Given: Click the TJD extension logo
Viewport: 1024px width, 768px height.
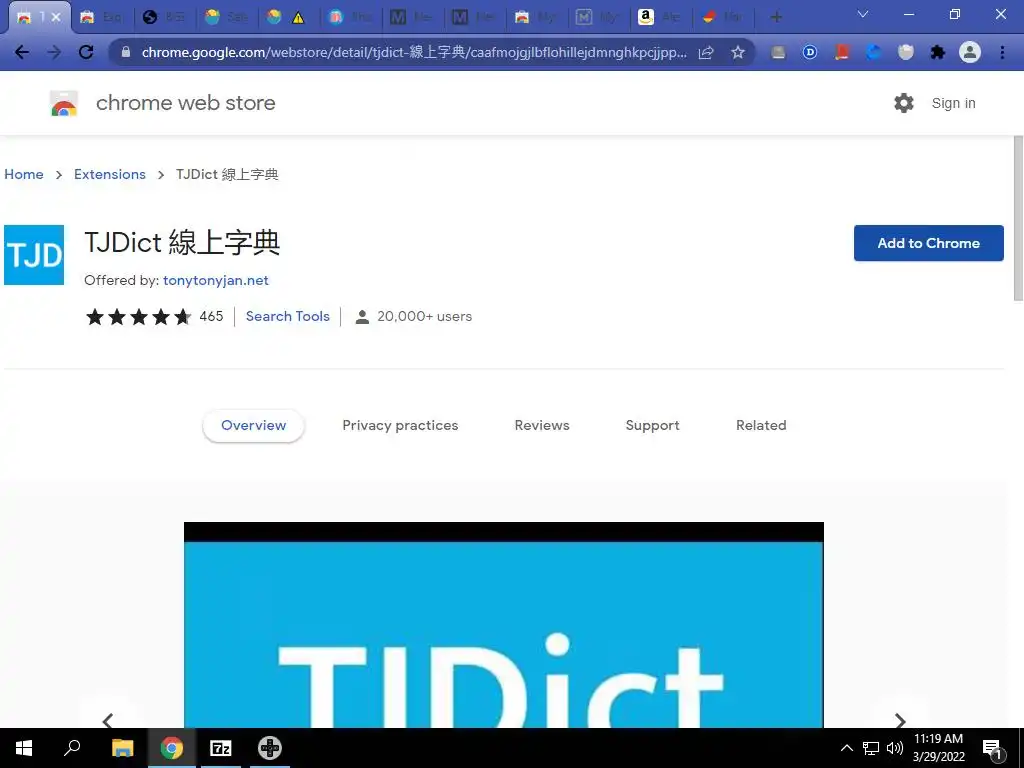Looking at the screenshot, I should pyautogui.click(x=34, y=255).
